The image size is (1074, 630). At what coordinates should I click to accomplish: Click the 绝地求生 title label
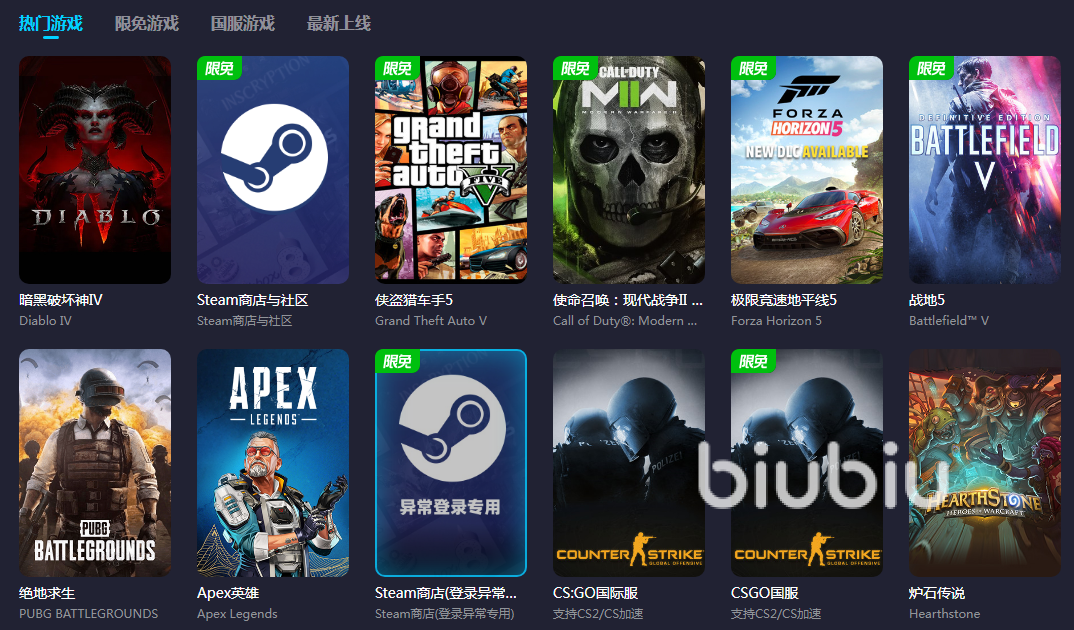[47, 593]
